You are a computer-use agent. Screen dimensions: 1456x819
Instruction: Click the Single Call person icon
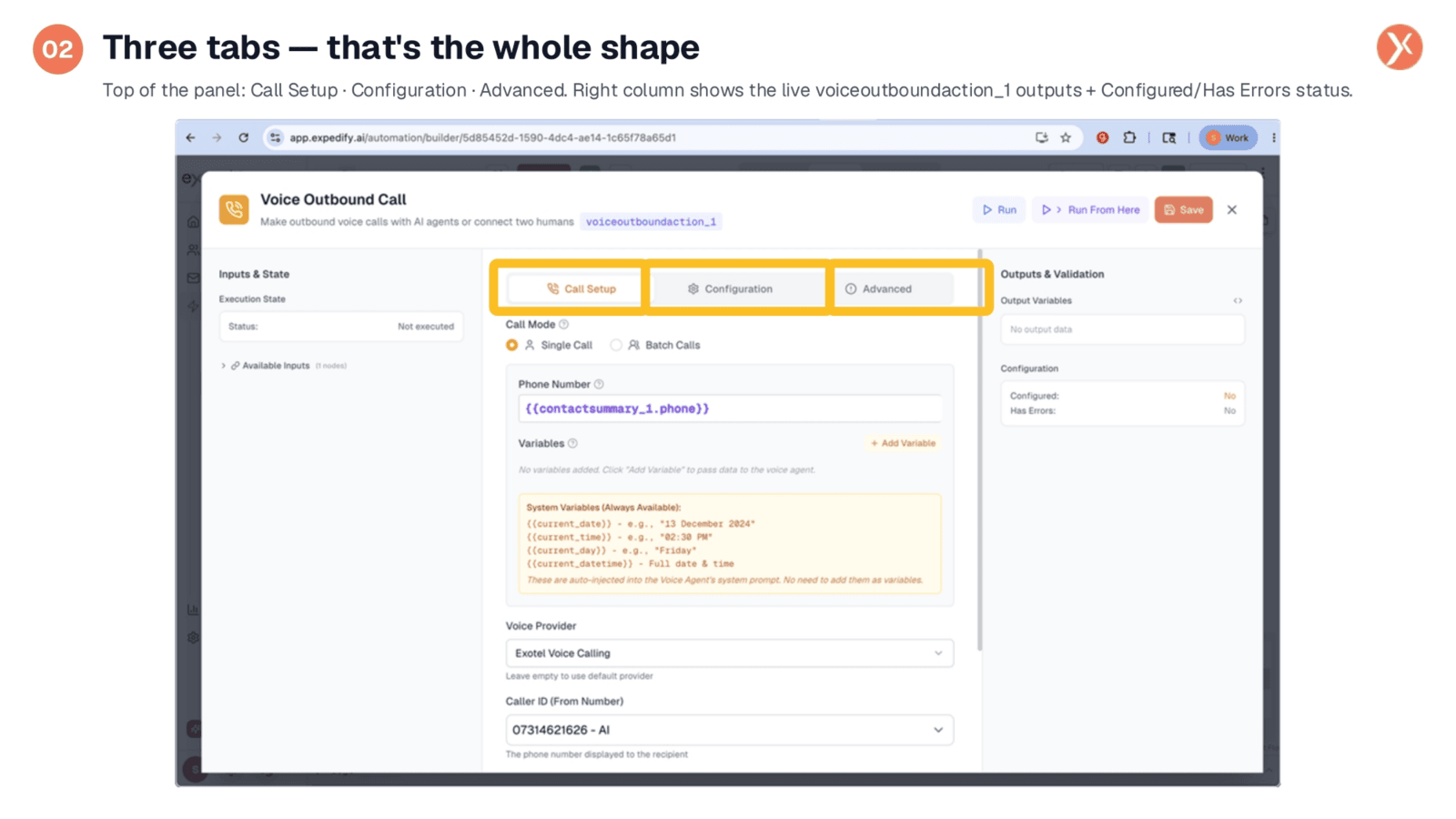click(530, 345)
